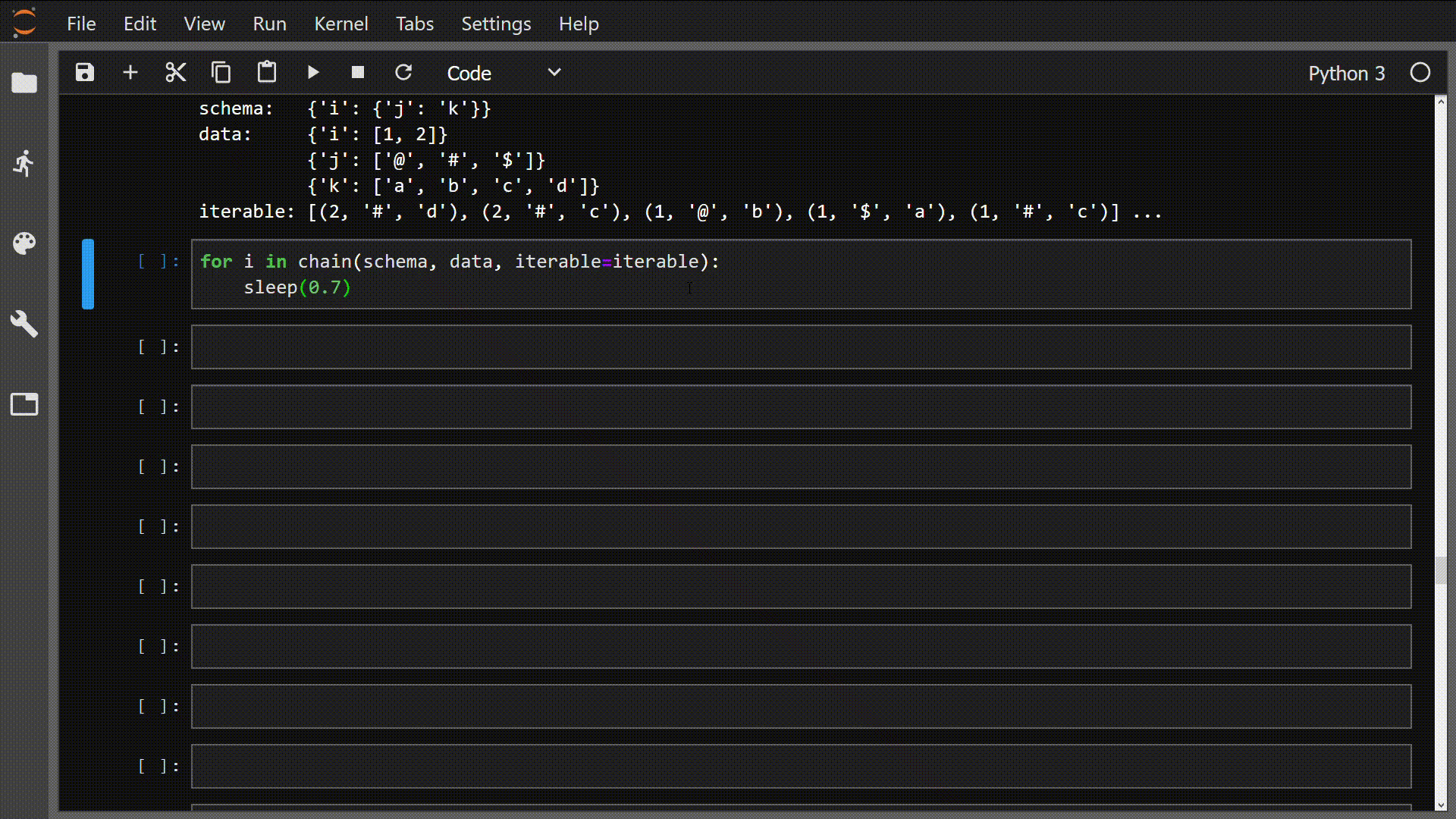Expand the Kernel menu
This screenshot has width=1456, height=819.
click(341, 24)
